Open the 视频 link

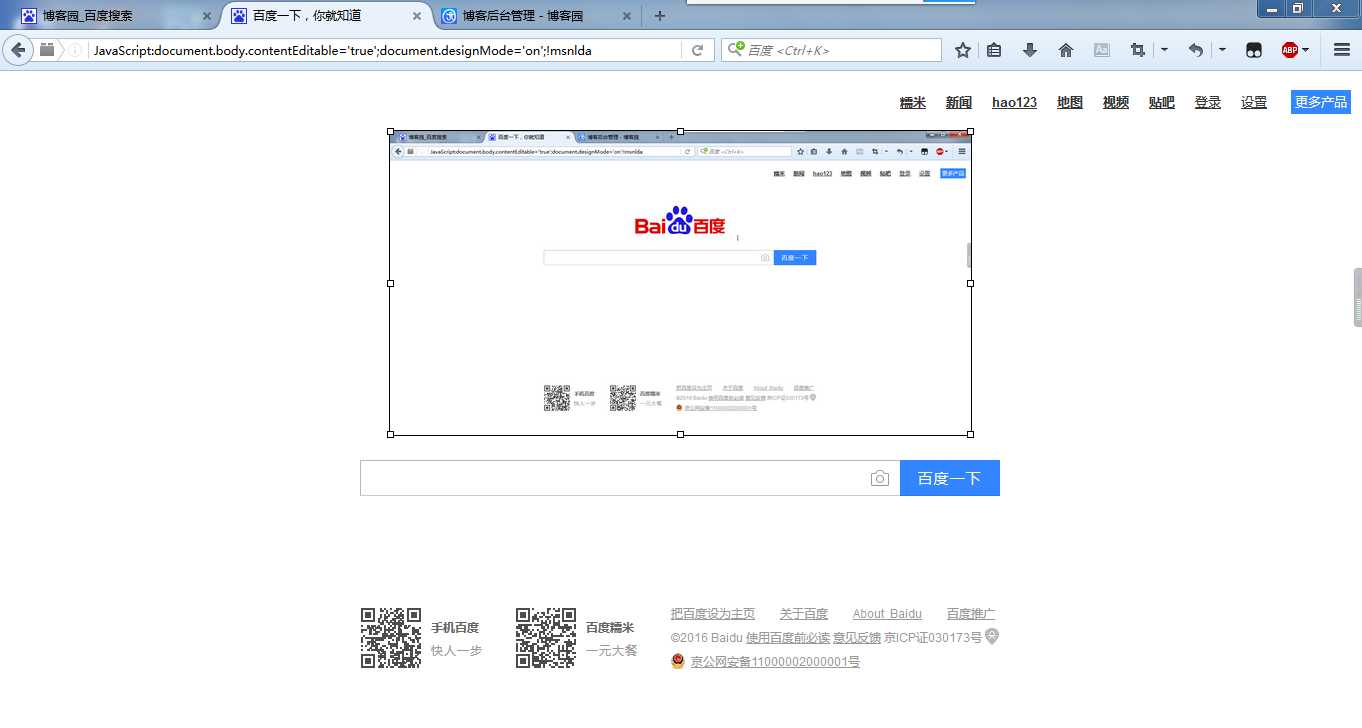pos(1116,102)
